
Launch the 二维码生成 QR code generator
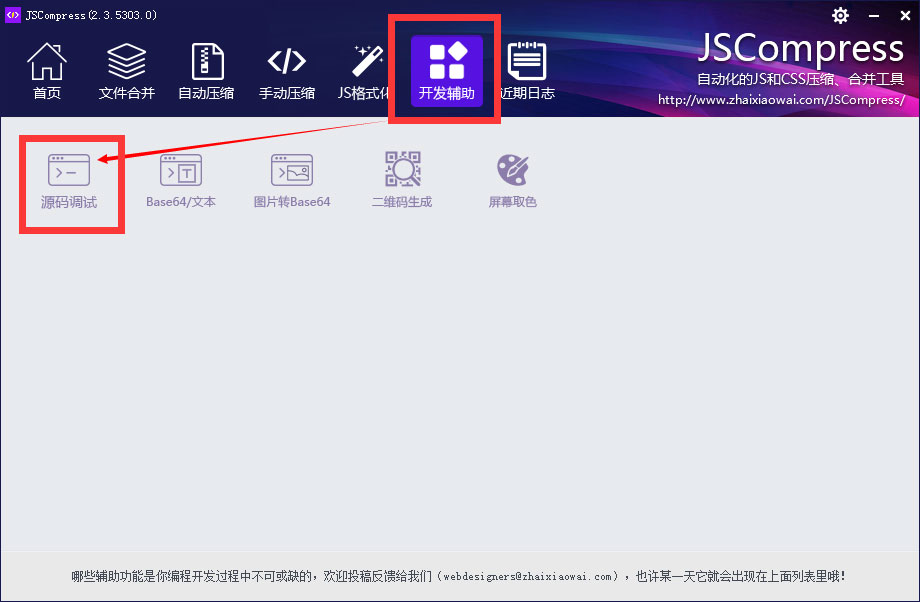402,181
